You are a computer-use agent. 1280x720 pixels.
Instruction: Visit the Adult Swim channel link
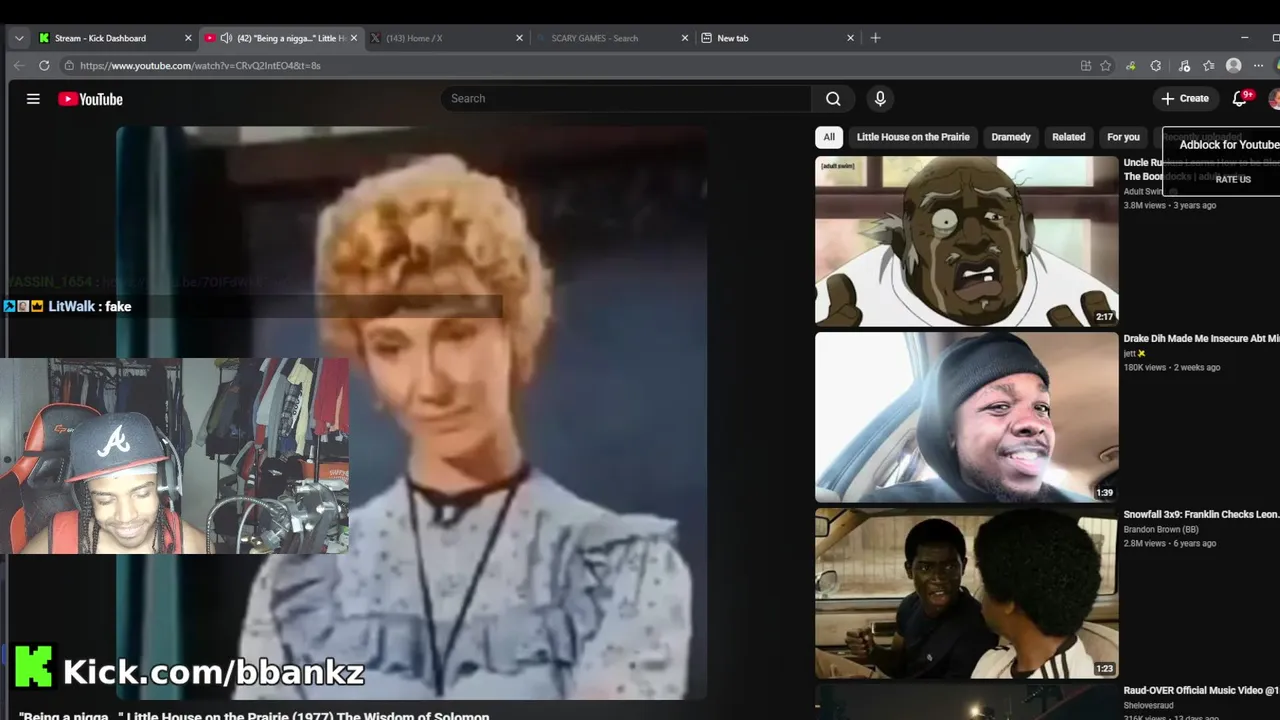[1143, 192]
